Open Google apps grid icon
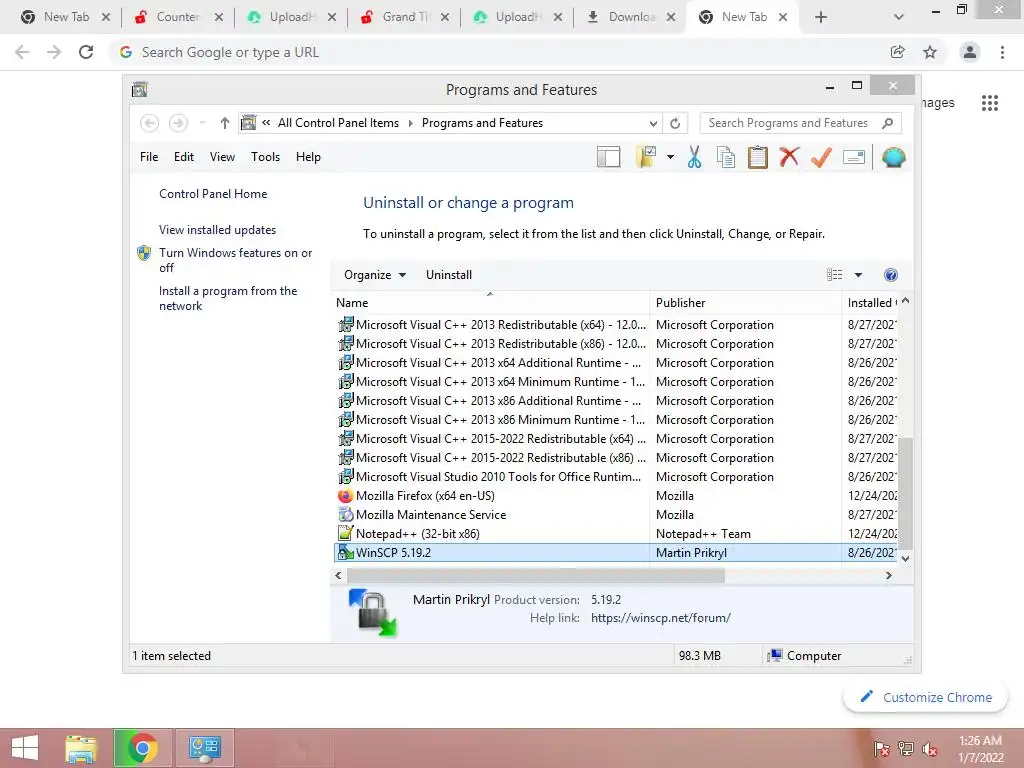 pyautogui.click(x=990, y=103)
